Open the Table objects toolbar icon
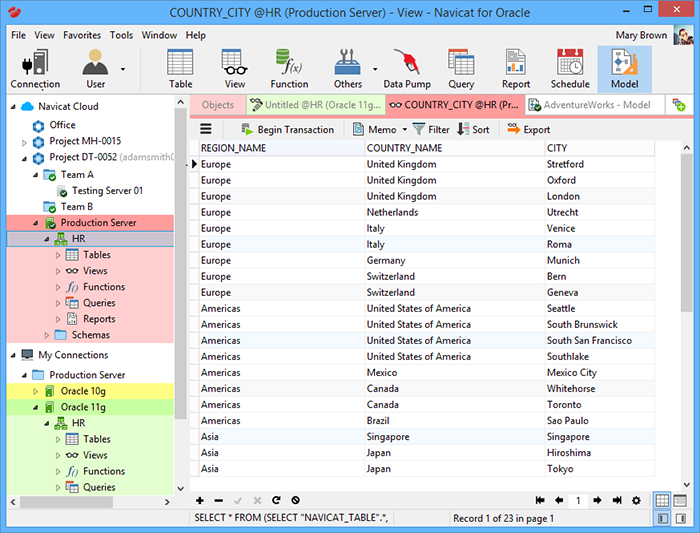This screenshot has height=533, width=700. (180, 69)
